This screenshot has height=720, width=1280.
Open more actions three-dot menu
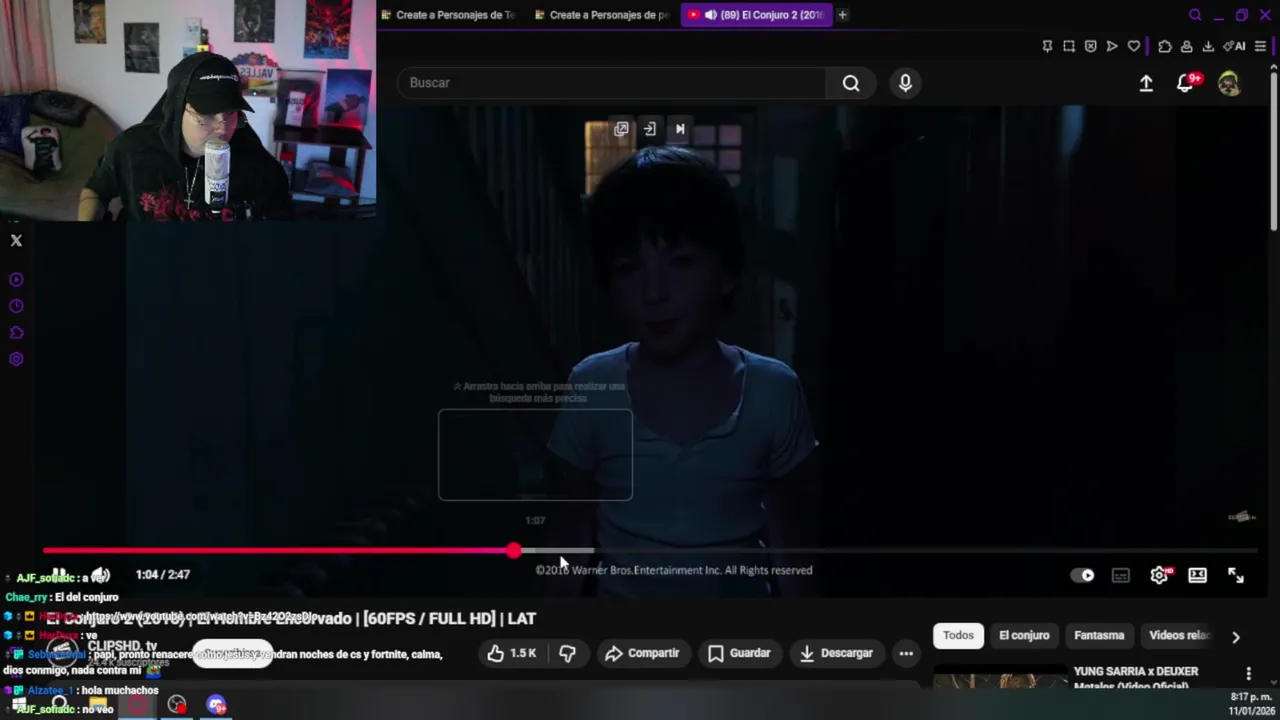(x=906, y=653)
